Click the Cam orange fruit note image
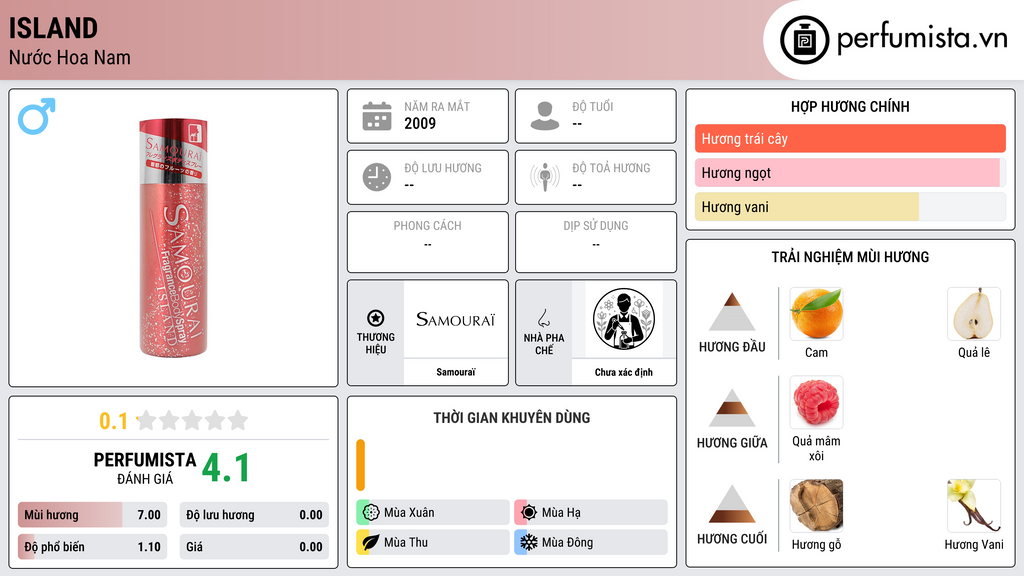 point(816,313)
